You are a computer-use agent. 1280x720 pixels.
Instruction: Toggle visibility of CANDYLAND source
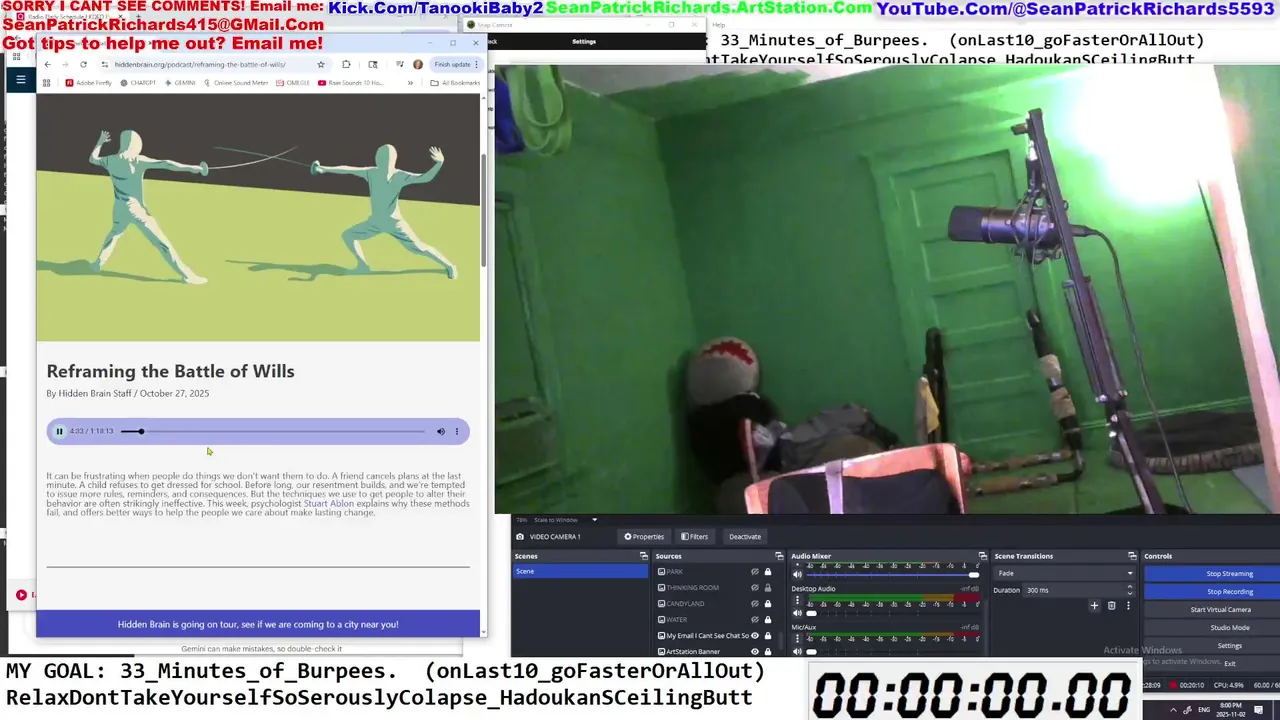[755, 604]
